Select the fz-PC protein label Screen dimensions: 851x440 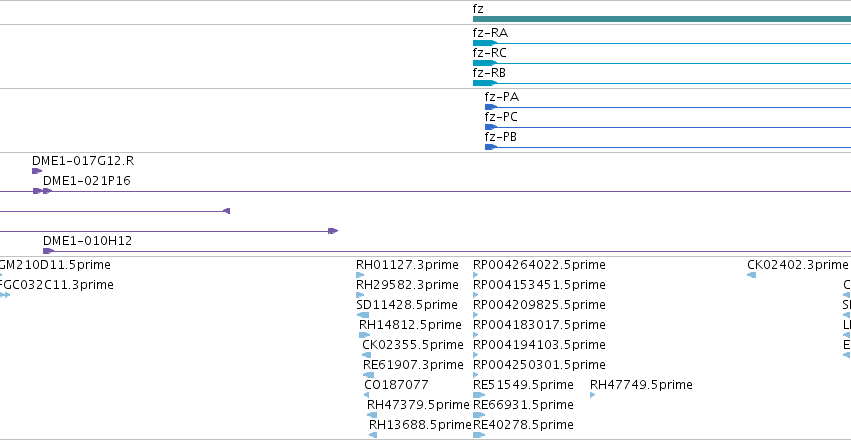(x=501, y=117)
